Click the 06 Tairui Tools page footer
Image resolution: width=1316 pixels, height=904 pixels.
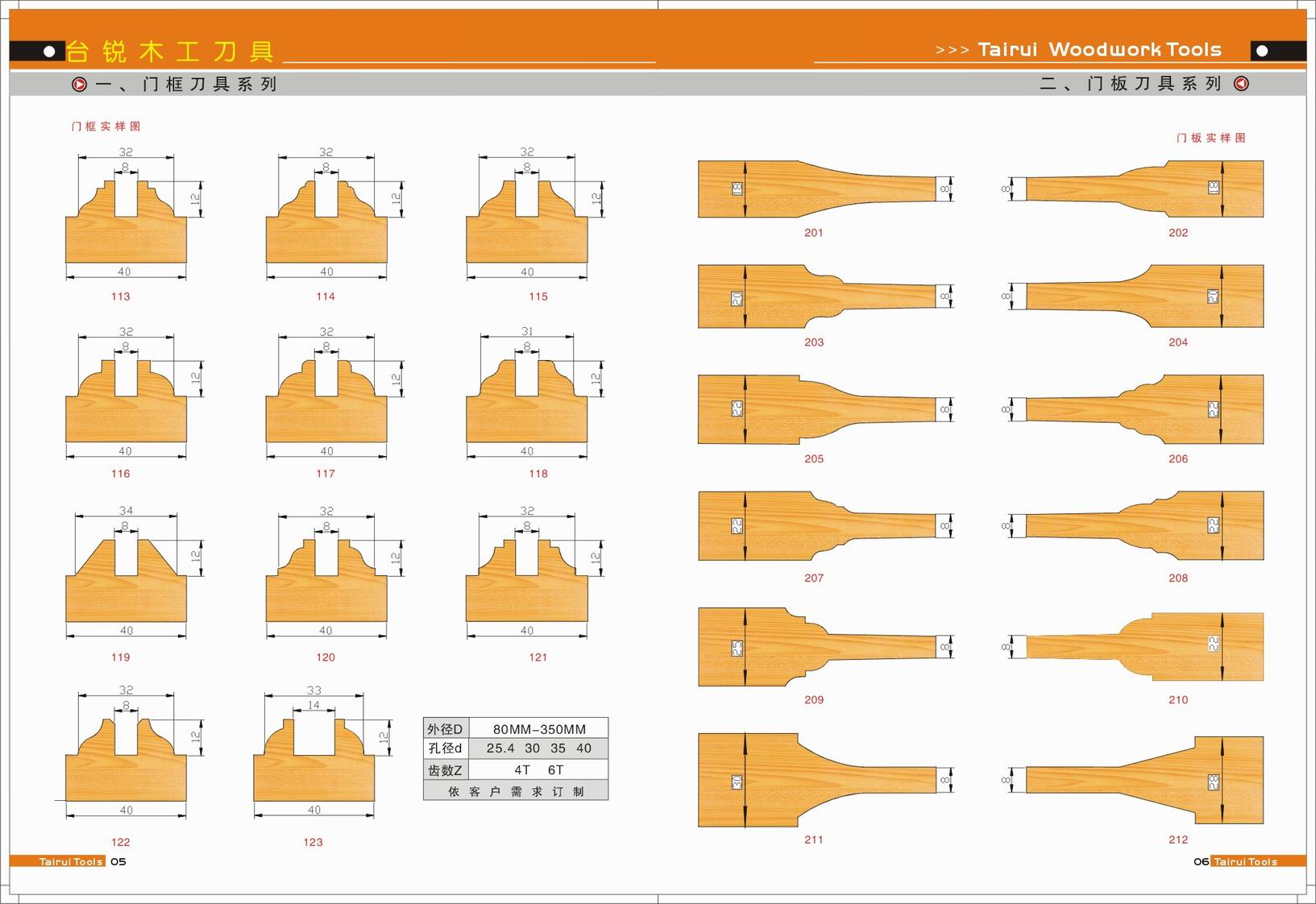pyautogui.click(x=1244, y=861)
